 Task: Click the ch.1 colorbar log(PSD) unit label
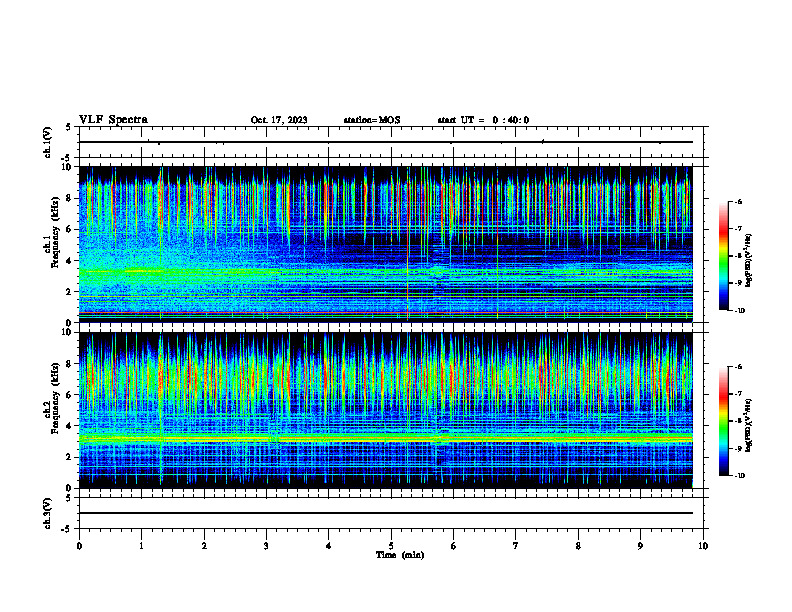pos(749,260)
